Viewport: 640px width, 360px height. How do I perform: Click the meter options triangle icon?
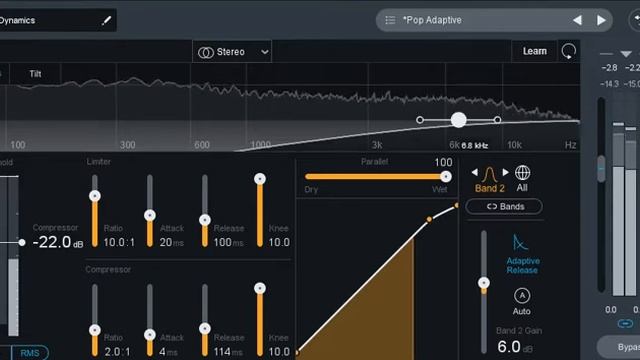[x=626, y=54]
